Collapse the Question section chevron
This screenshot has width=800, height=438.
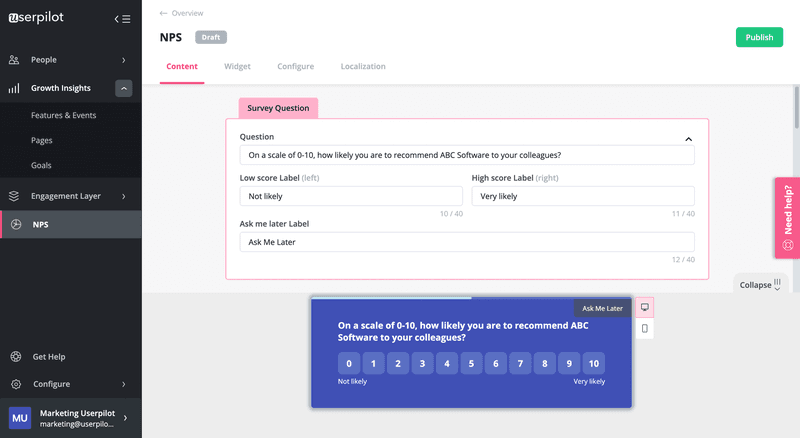(x=688, y=139)
